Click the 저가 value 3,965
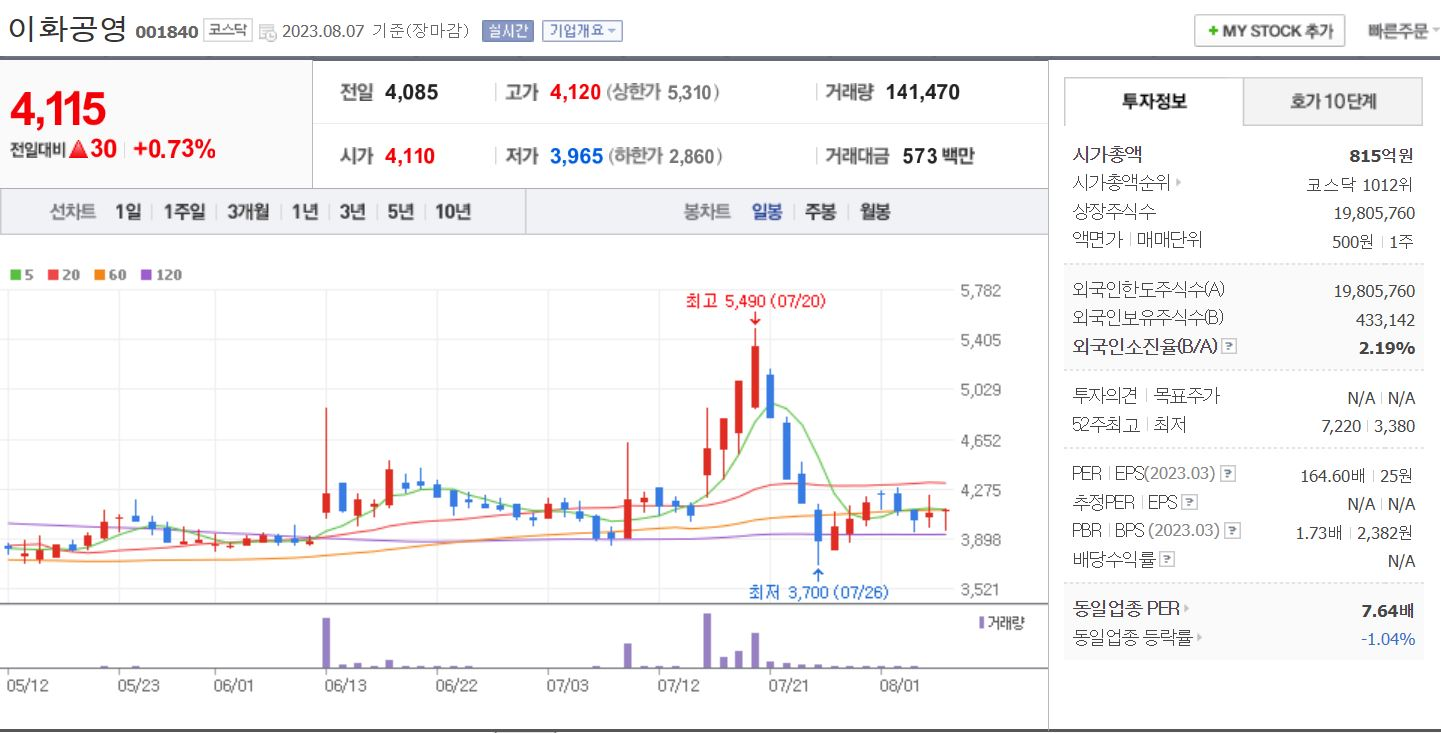The width and height of the screenshot is (1441, 733). [576, 156]
